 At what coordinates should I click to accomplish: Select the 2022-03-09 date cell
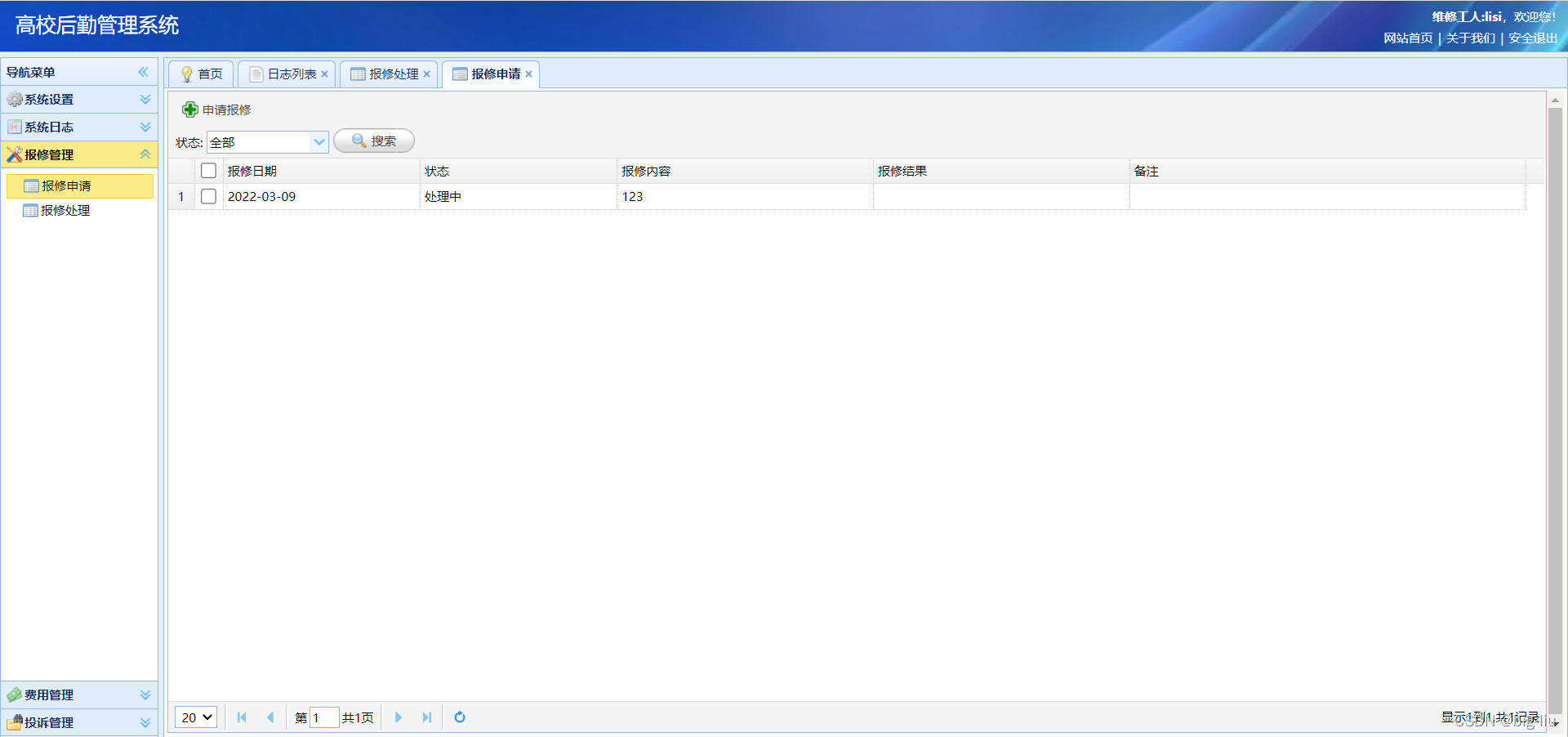pos(322,197)
